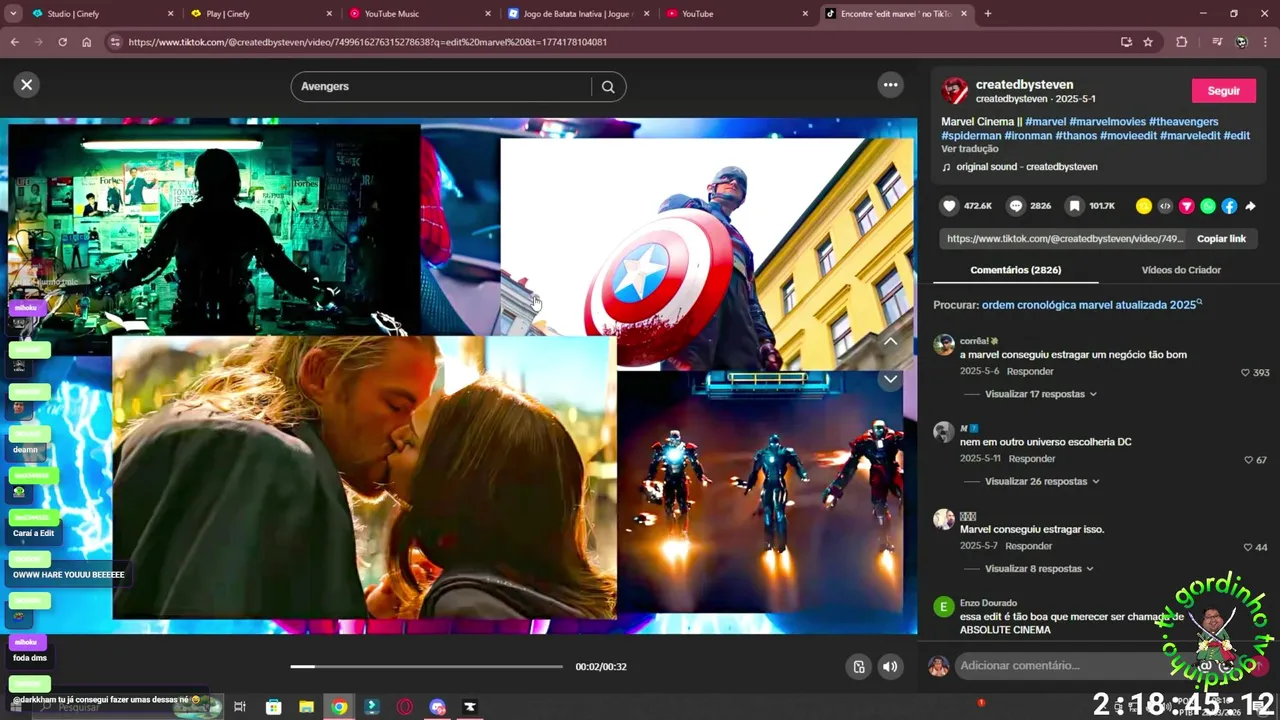Share video to Facebook
This screenshot has width=1280, height=720.
tap(1229, 206)
